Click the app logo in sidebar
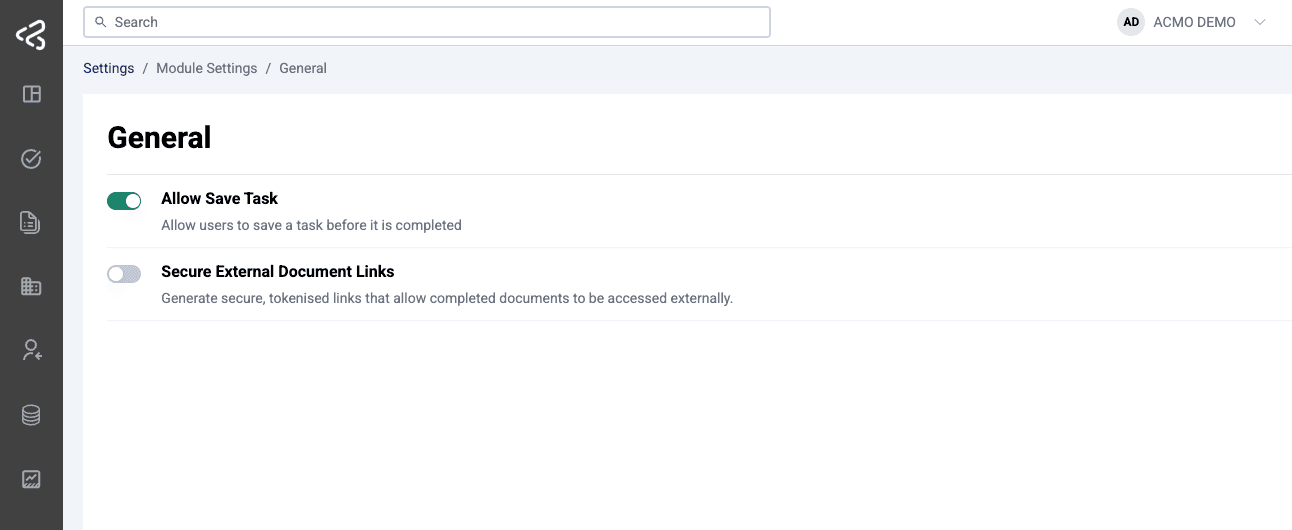 coord(31,36)
